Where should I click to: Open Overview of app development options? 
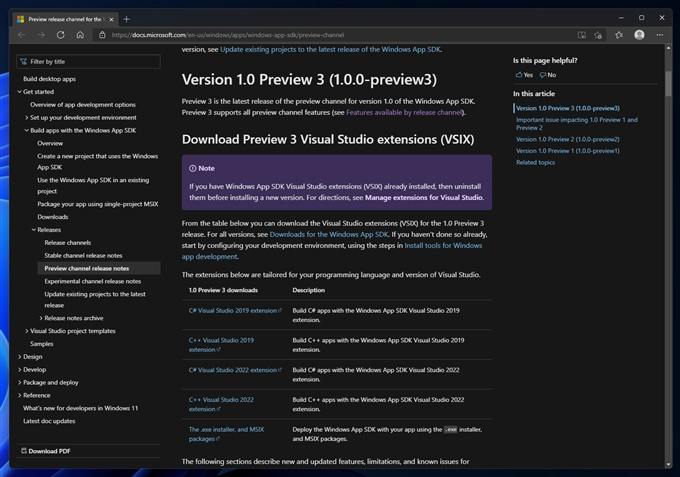pos(83,105)
